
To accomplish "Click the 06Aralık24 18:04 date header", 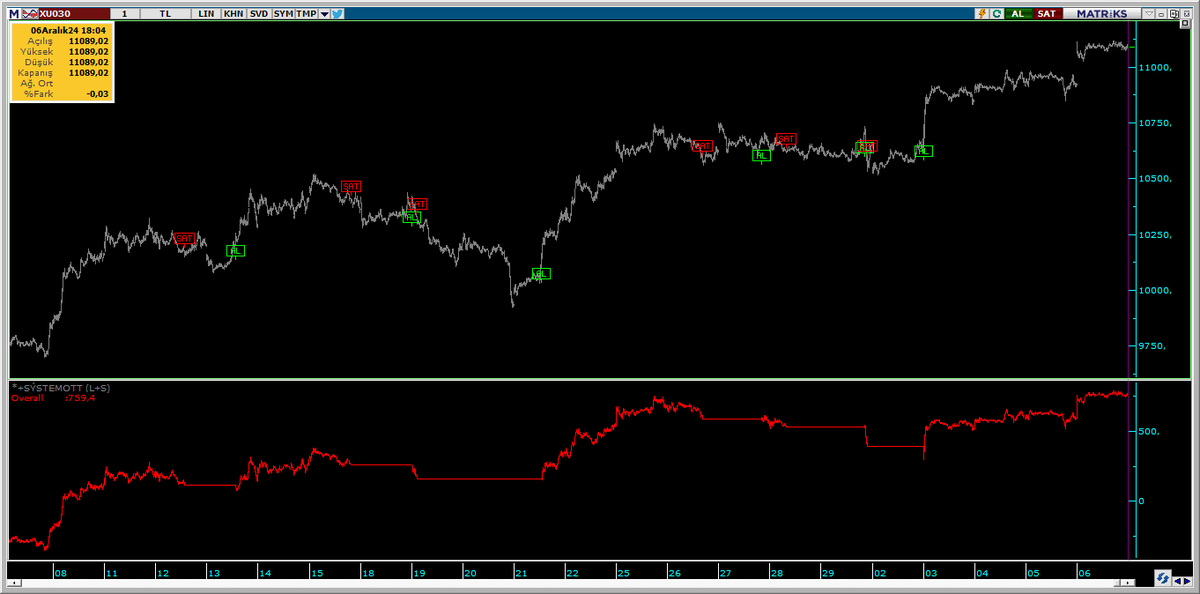I will coord(68,30).
